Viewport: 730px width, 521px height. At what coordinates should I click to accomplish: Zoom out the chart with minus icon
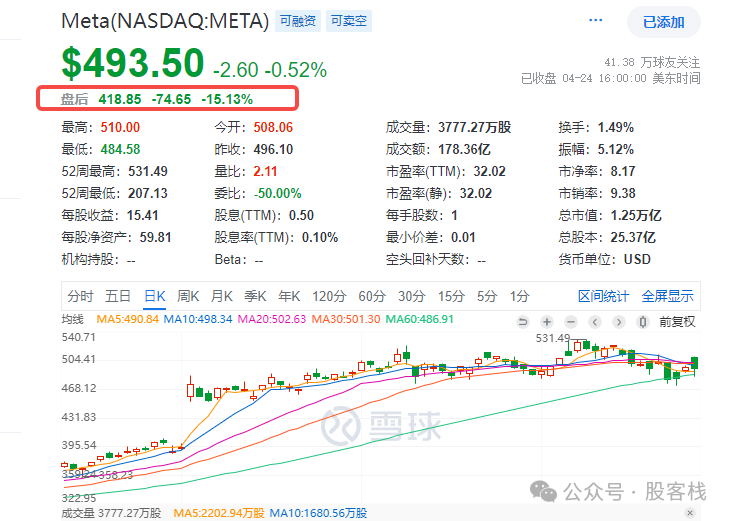click(571, 322)
